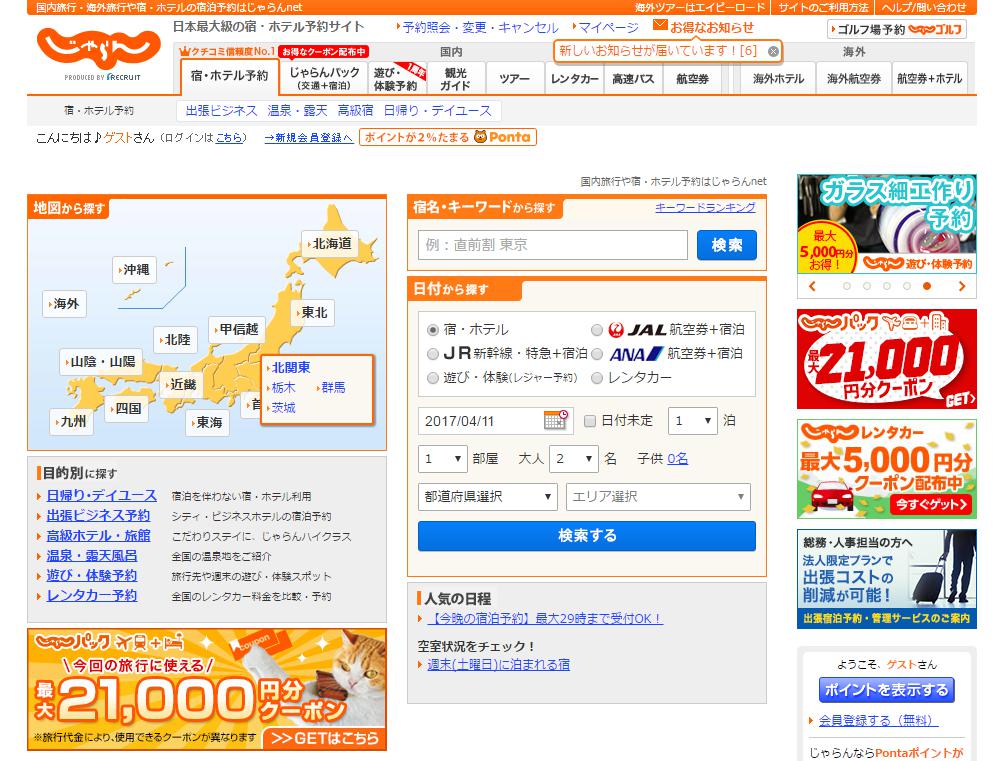Open レンタカー 最大5,000円分 coupon banner
The width and height of the screenshot is (996, 761).
pos(886,469)
